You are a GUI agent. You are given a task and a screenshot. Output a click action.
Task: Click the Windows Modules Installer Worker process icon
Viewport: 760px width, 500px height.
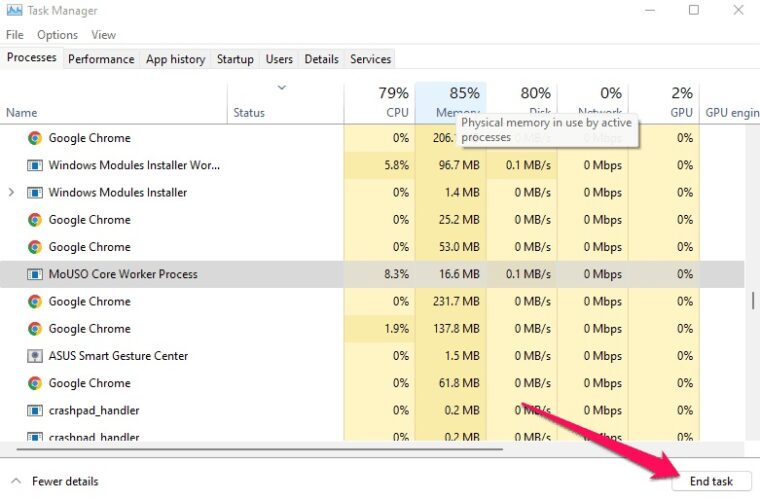34,165
